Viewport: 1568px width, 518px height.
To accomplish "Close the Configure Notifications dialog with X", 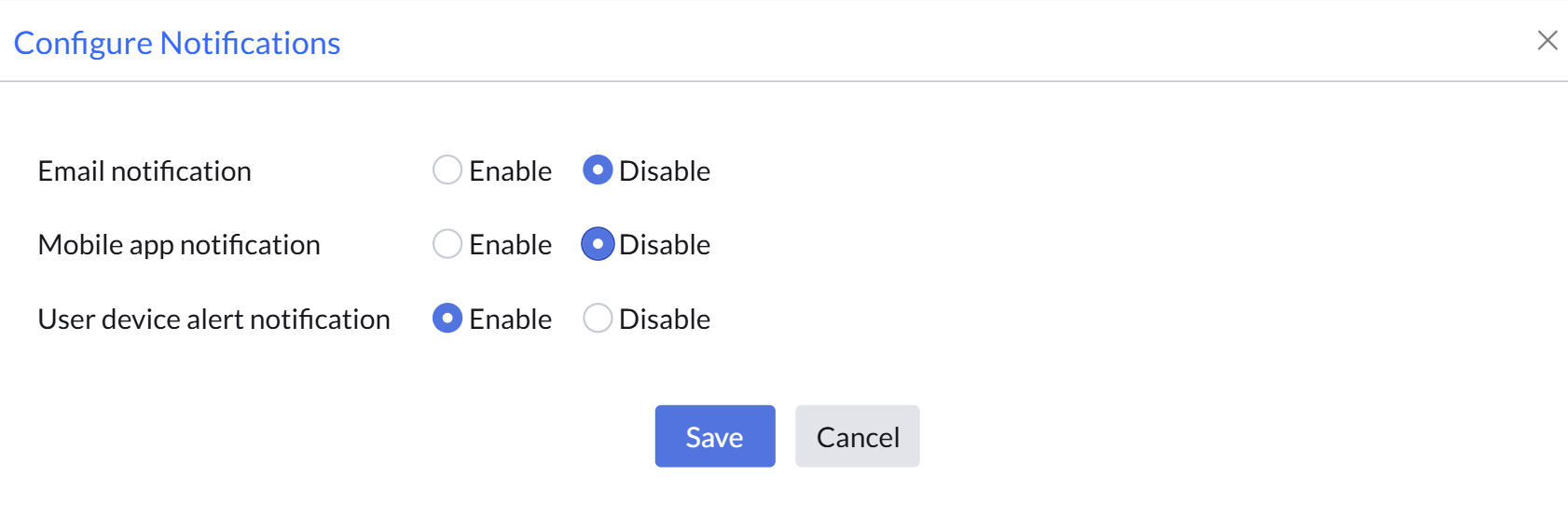I will point(1547,40).
